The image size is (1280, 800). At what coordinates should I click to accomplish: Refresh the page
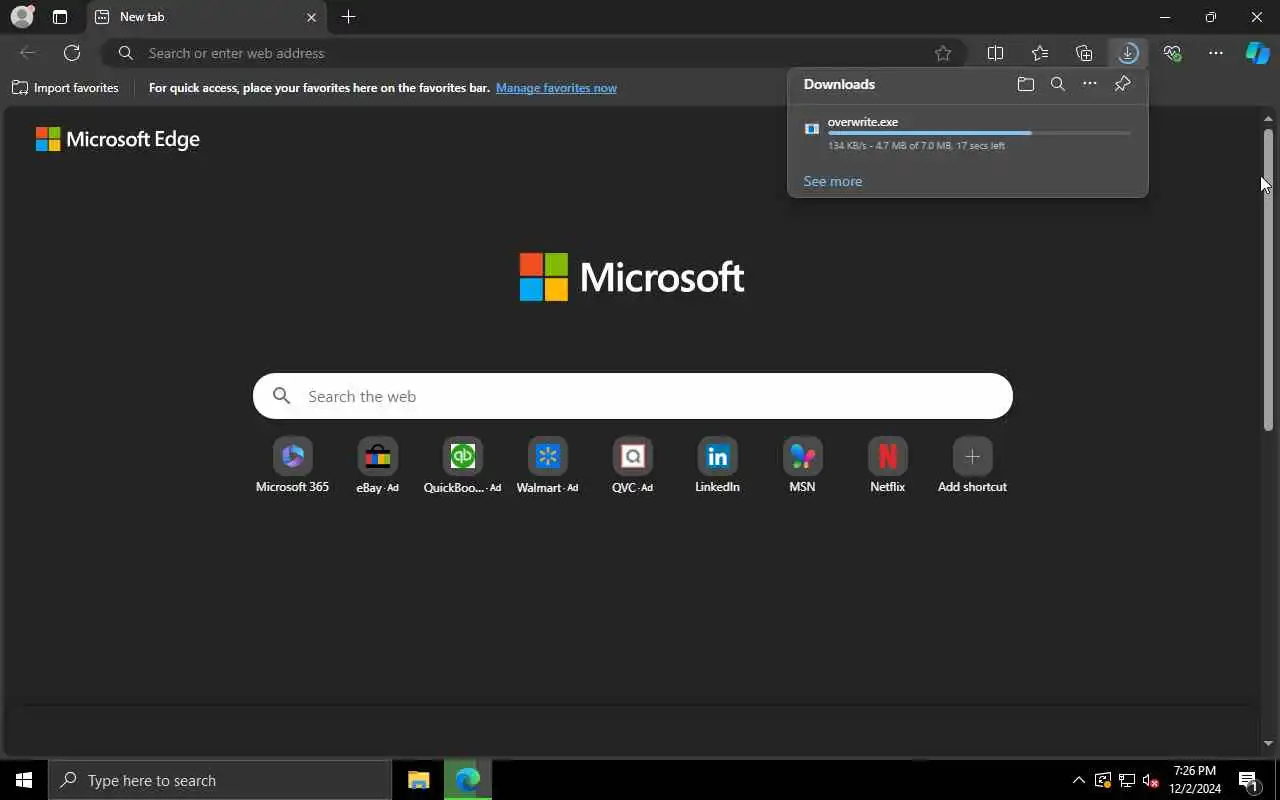pyautogui.click(x=72, y=53)
